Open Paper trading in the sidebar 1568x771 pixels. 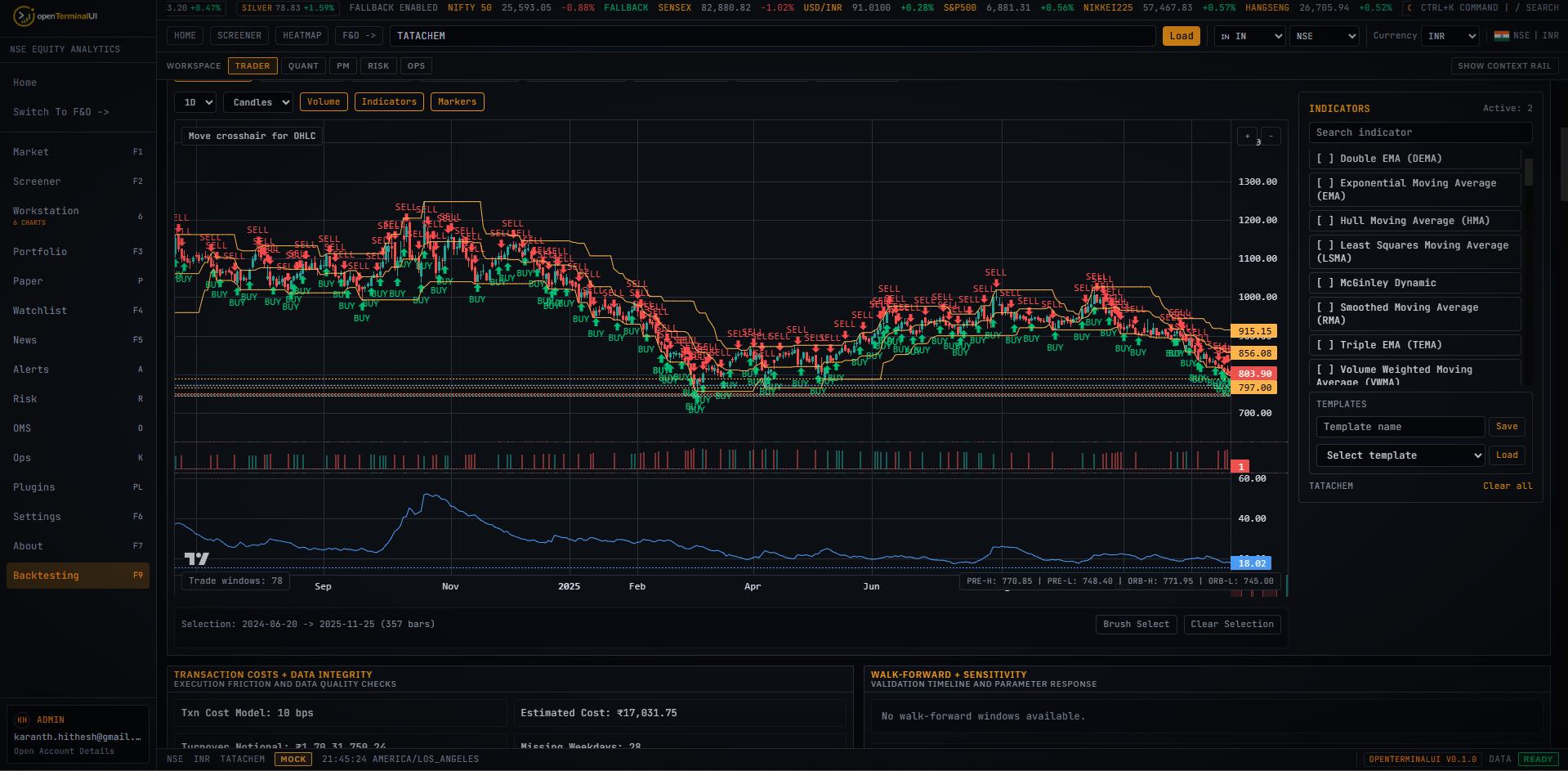click(x=78, y=281)
